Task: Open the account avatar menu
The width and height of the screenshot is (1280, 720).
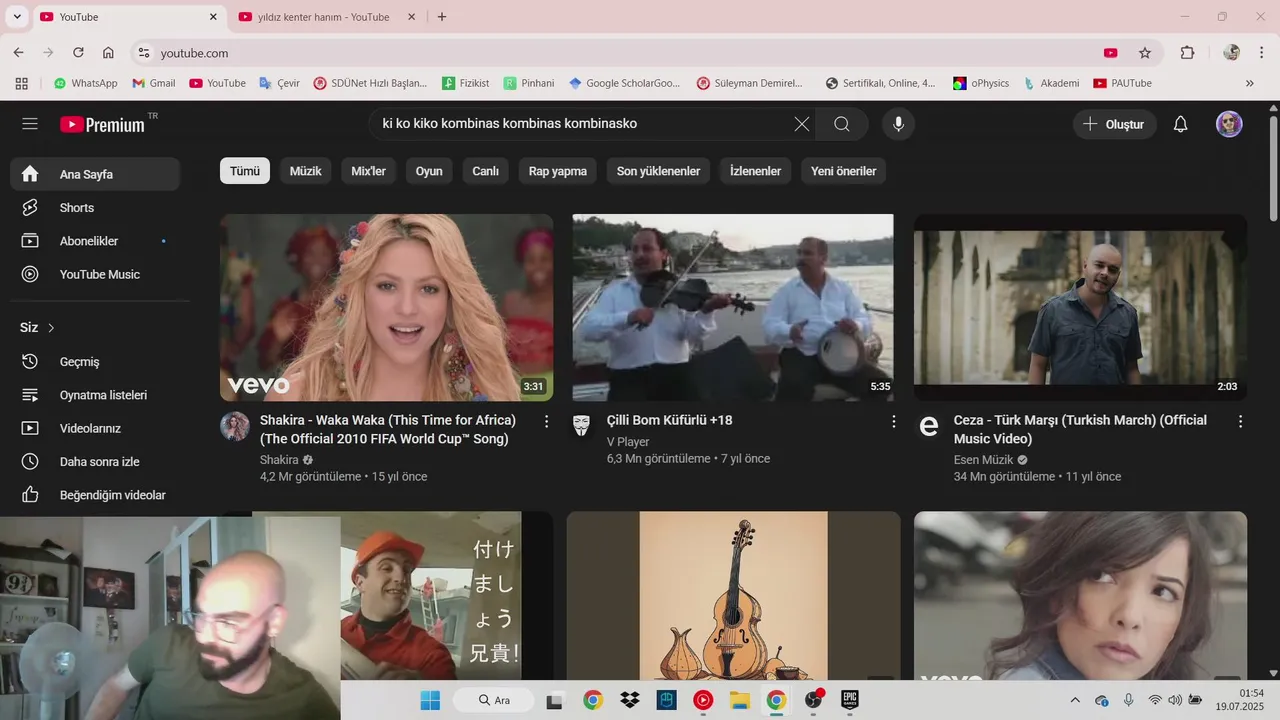Action: pos(1229,124)
